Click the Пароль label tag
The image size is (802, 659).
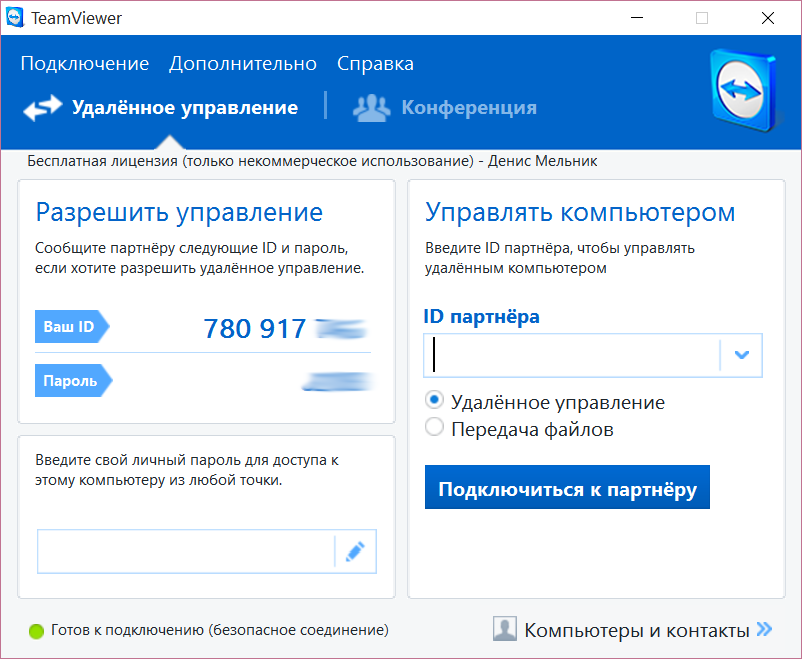click(x=73, y=381)
